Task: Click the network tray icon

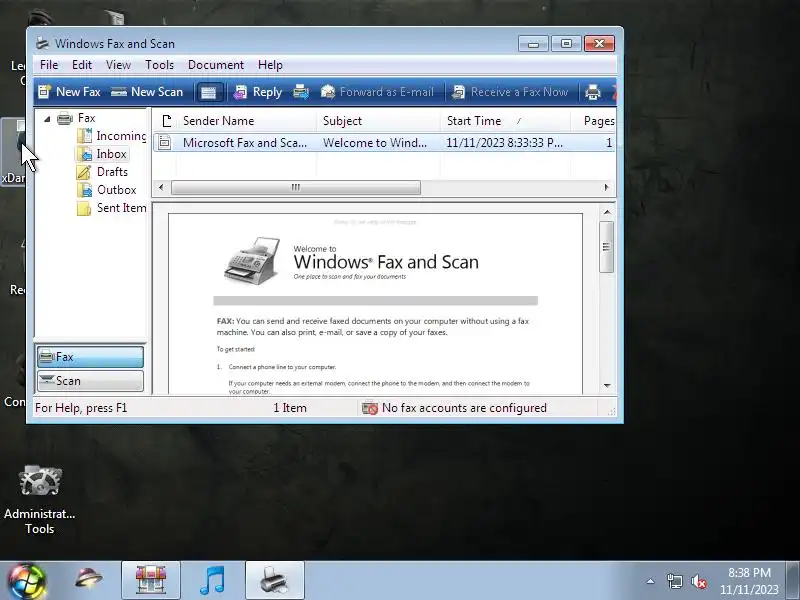Action: pyautogui.click(x=674, y=581)
